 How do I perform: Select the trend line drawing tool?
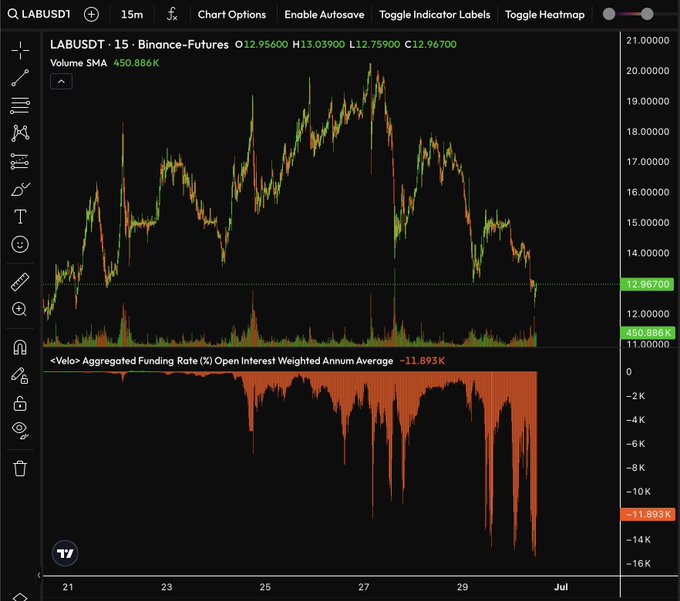pyautogui.click(x=20, y=78)
